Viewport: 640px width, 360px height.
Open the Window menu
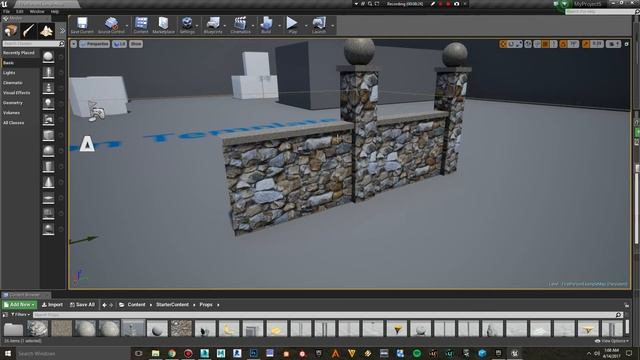tap(37, 12)
